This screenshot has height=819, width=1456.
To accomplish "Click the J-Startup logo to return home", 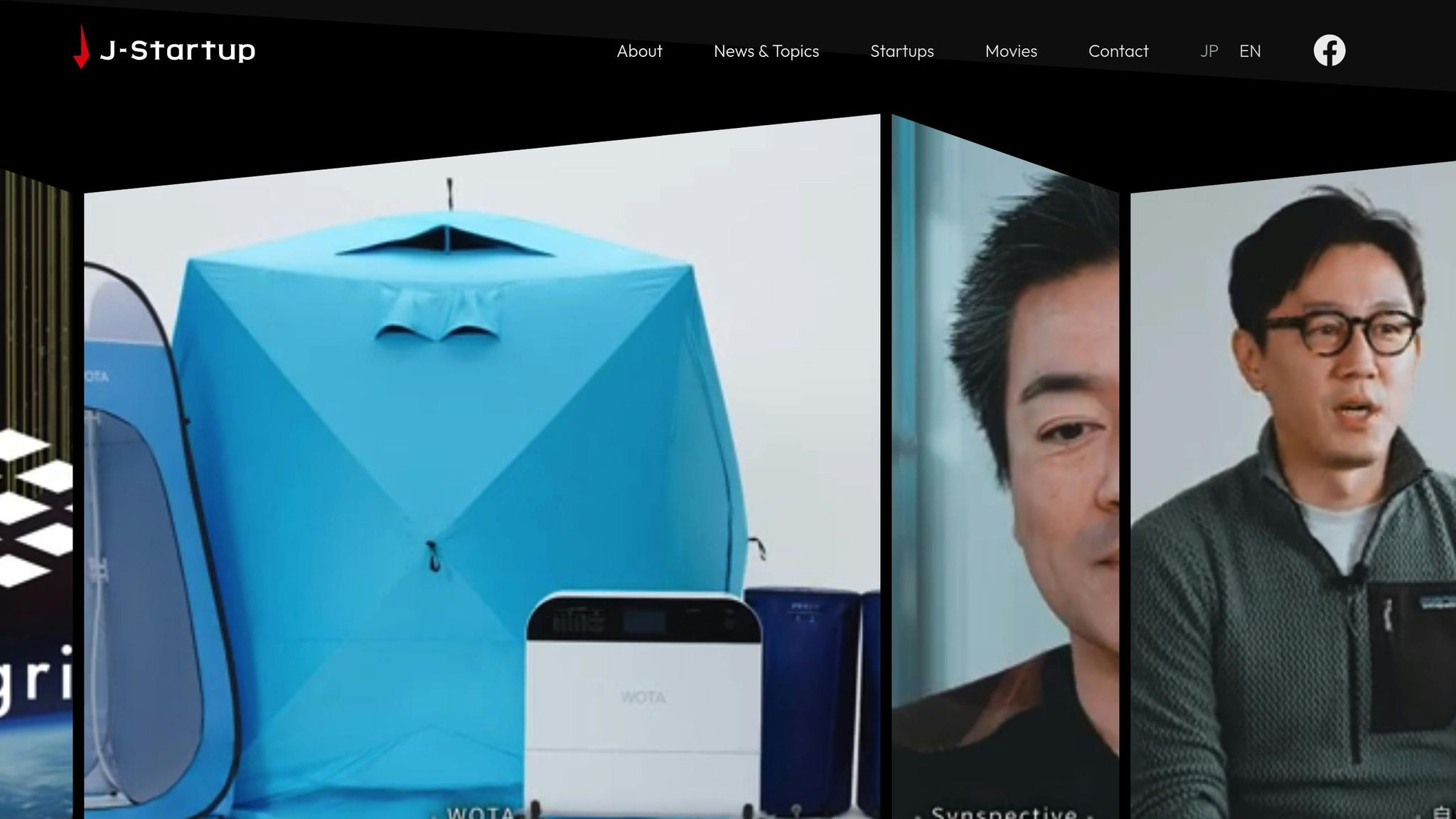I will coord(165,50).
